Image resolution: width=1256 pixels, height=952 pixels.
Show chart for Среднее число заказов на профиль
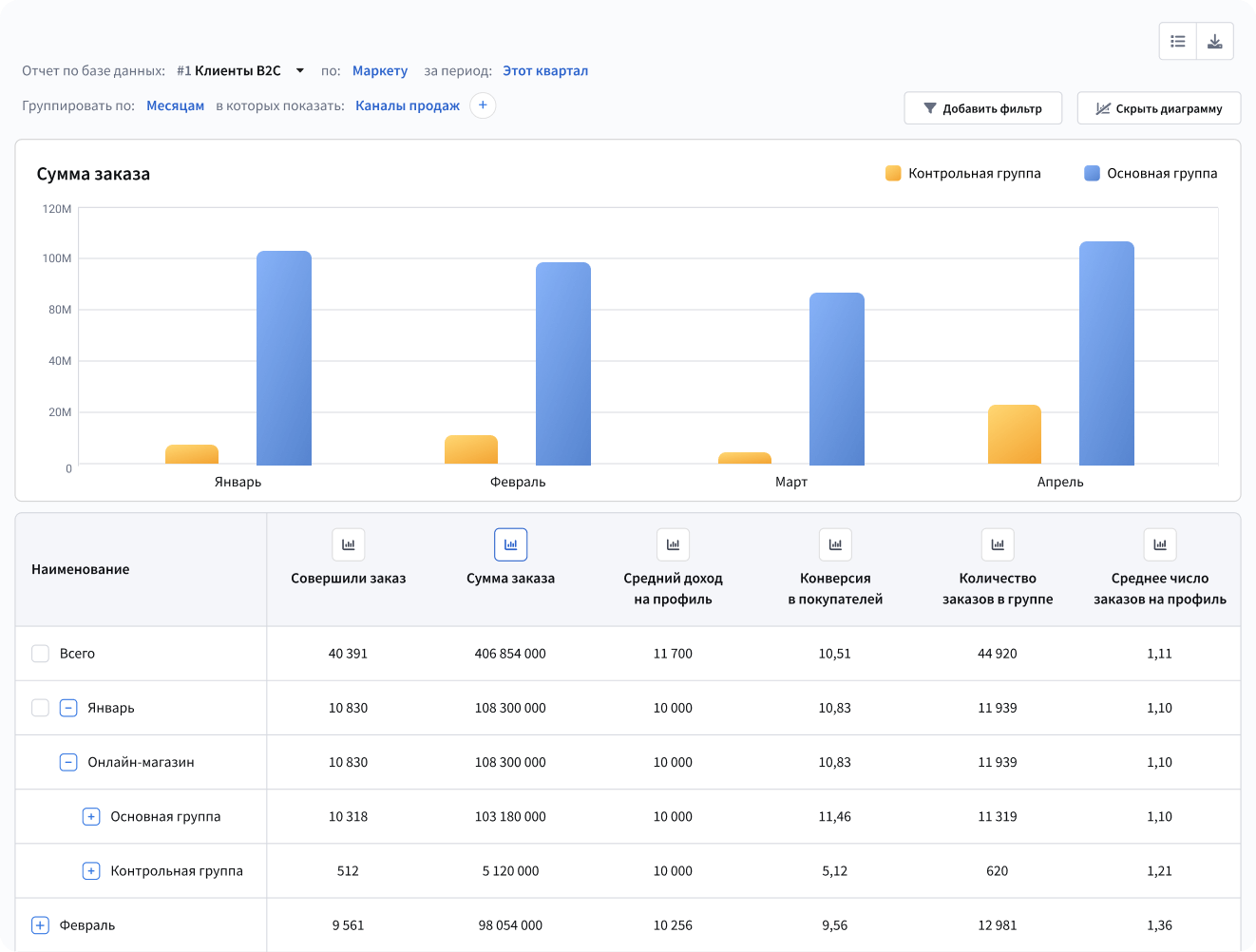1159,544
